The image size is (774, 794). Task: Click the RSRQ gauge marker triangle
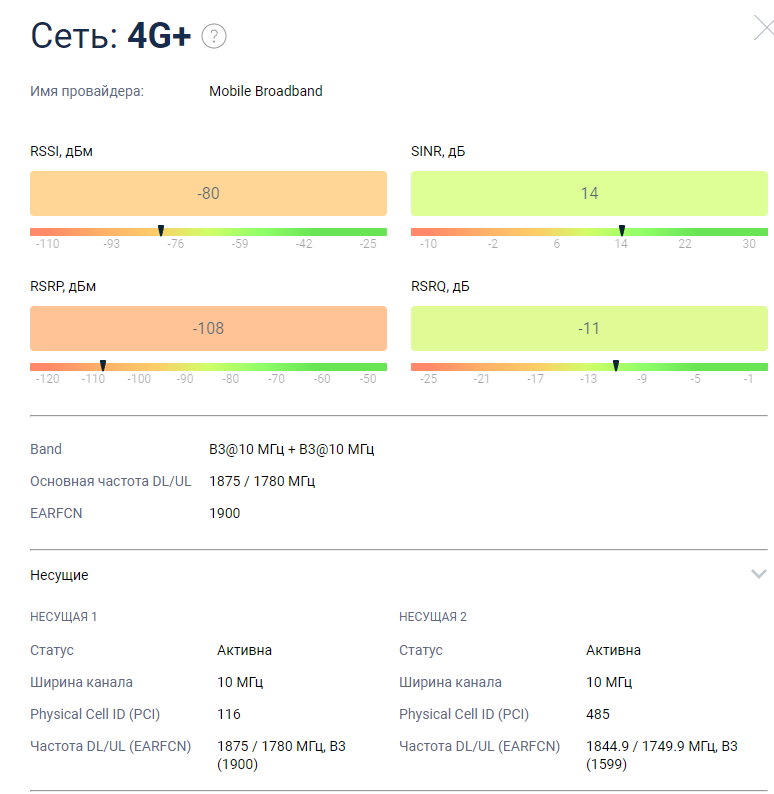click(x=616, y=366)
